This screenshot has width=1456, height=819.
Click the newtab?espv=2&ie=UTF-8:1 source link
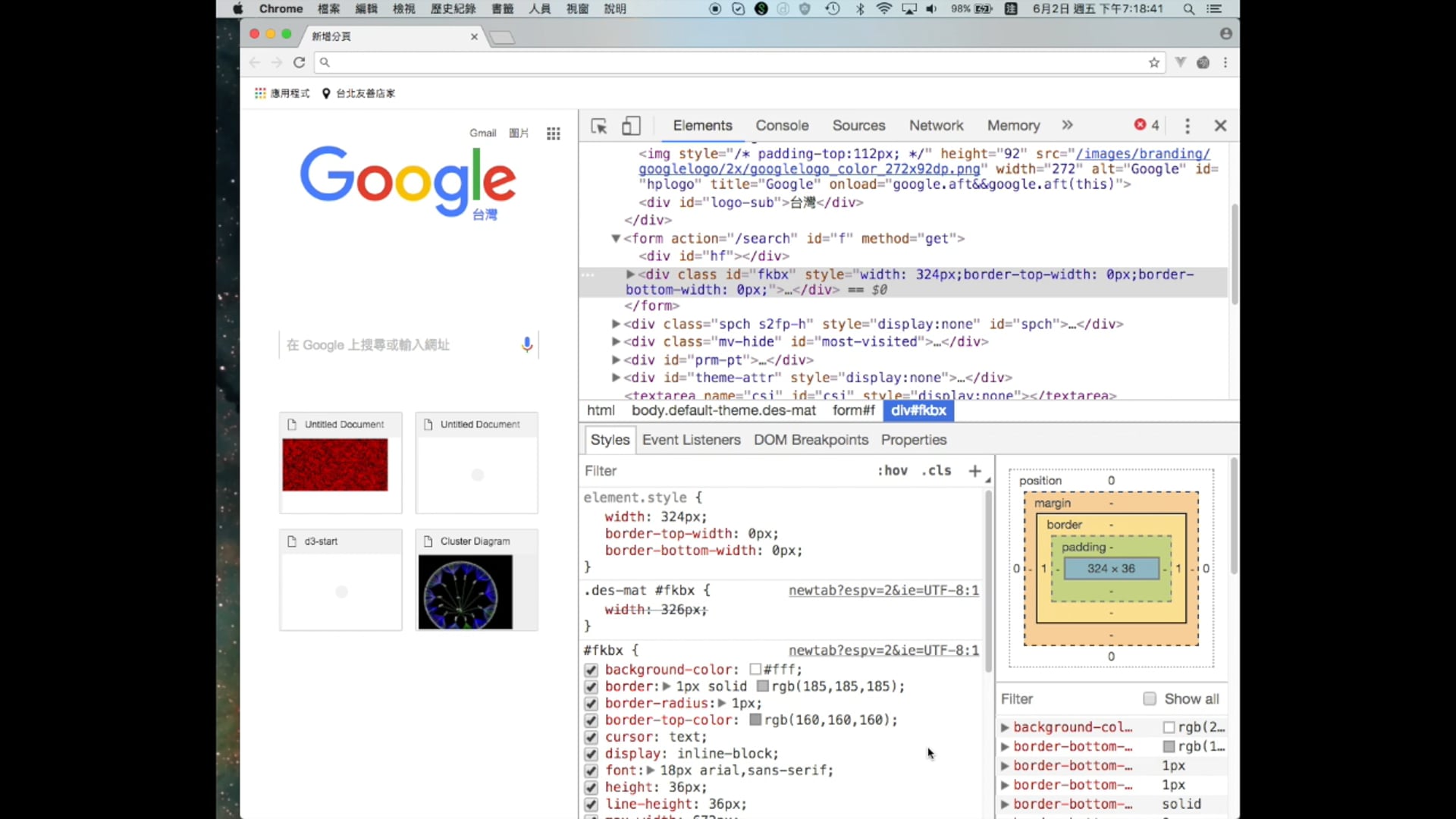pyautogui.click(x=882, y=590)
